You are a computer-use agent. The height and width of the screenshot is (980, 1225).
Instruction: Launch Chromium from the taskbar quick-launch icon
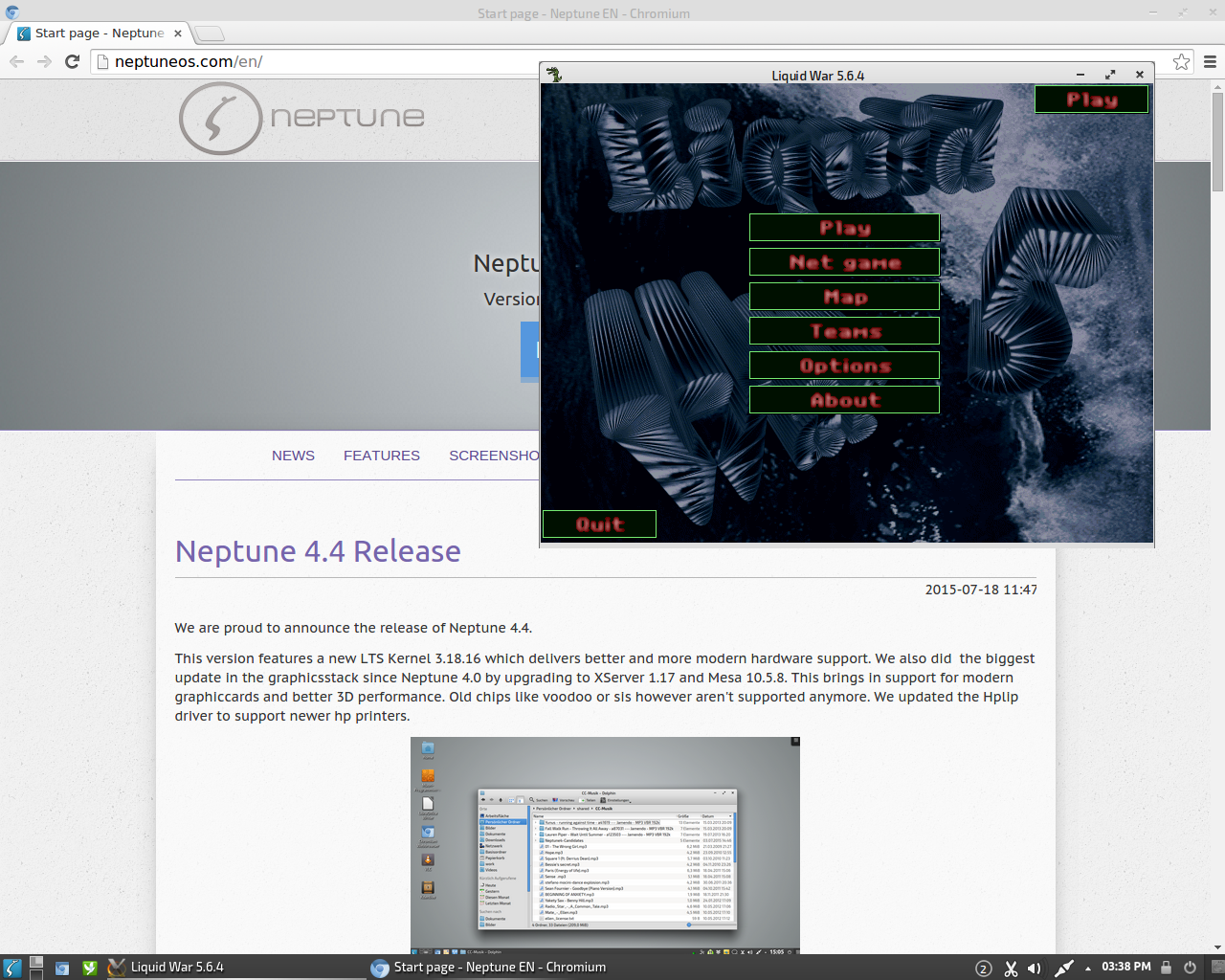(x=62, y=968)
